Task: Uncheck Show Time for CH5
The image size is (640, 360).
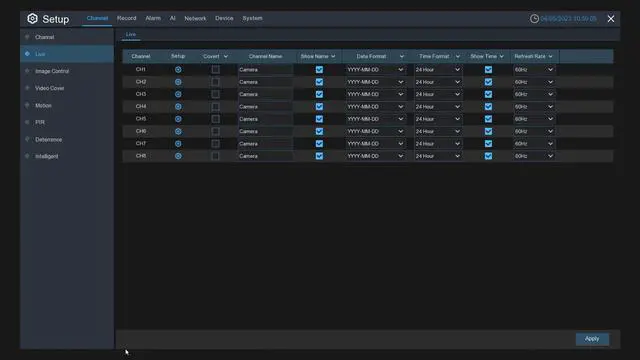Action: (488, 119)
